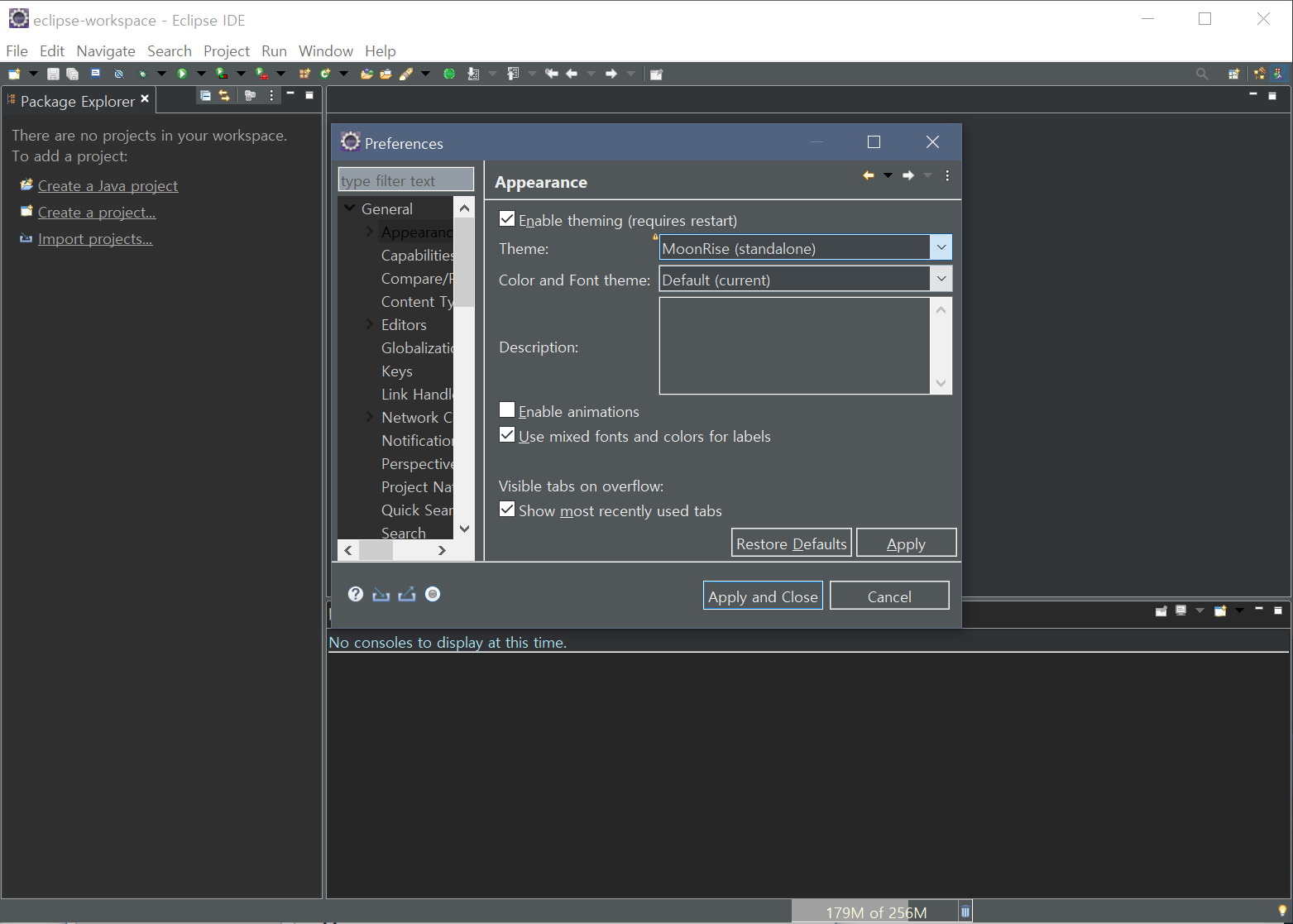Click the Cancel button
The width and height of the screenshot is (1293, 924).
point(889,596)
